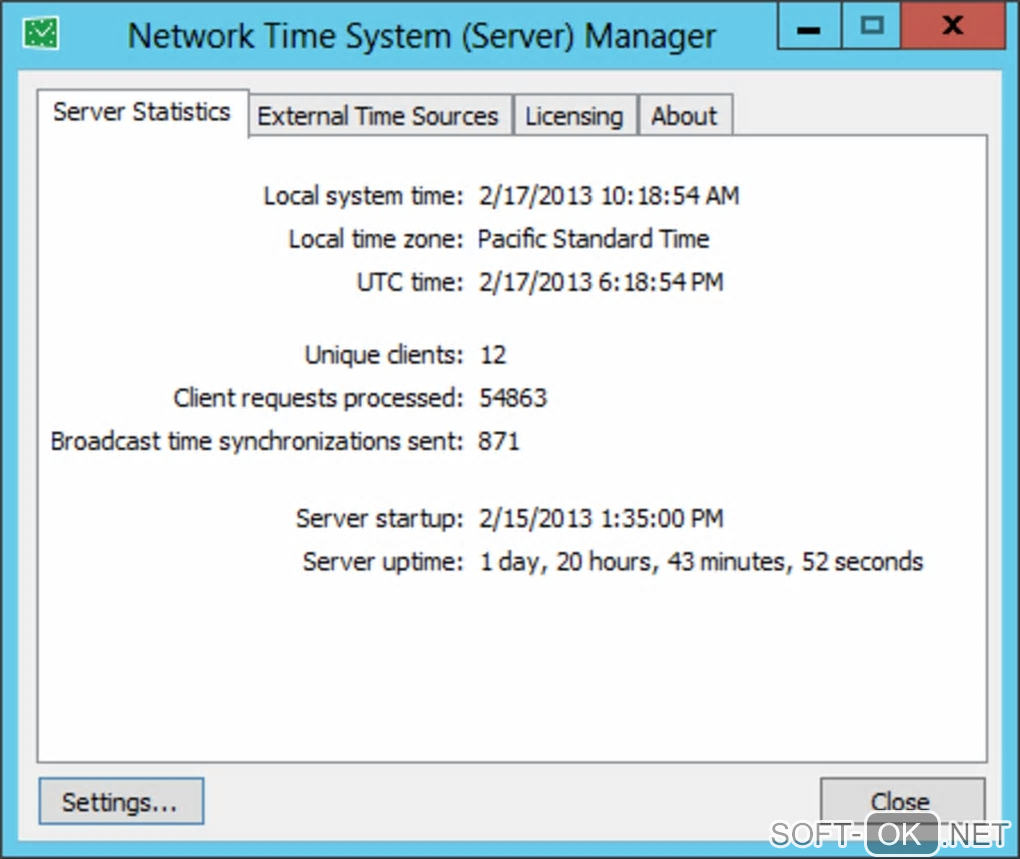This screenshot has height=859, width=1020.
Task: Click the broadcast synchronizations sent value 871
Action: (x=499, y=441)
